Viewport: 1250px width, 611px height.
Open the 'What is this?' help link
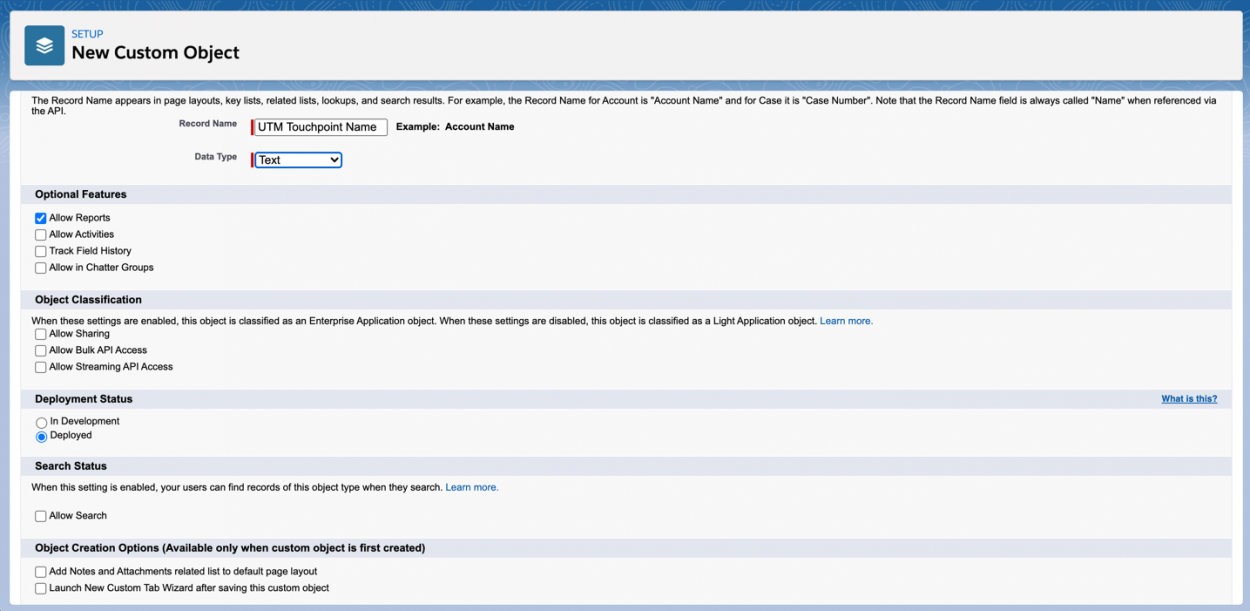[1189, 399]
